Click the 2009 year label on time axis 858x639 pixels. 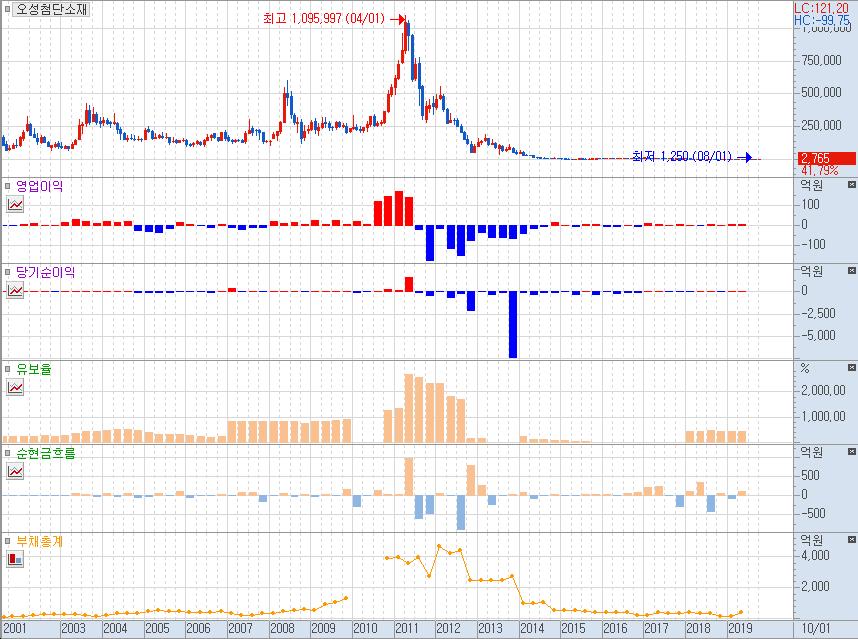click(x=323, y=628)
